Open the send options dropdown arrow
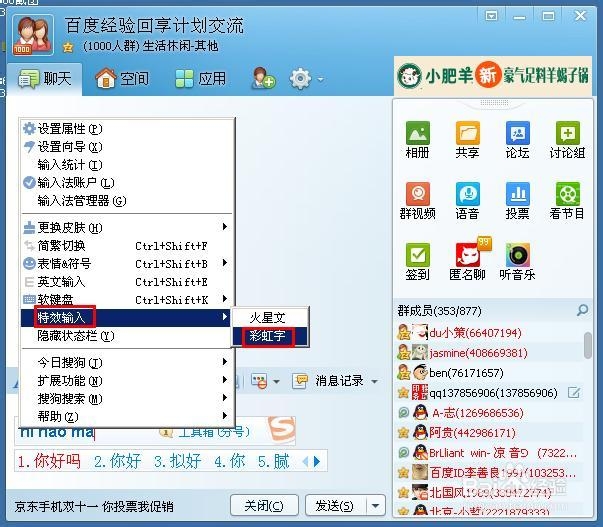Screen dimensions: 603x527 click(x=375, y=505)
